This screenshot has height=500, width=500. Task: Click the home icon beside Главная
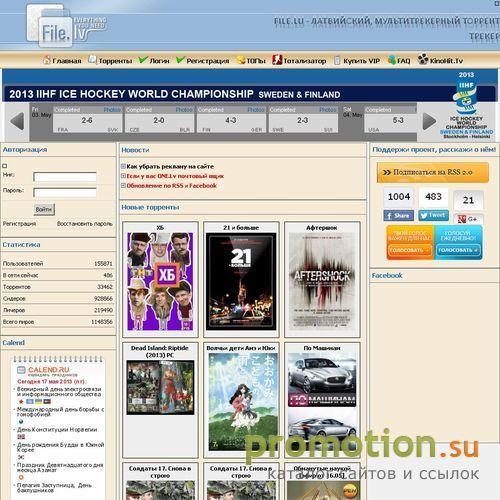click(47, 60)
